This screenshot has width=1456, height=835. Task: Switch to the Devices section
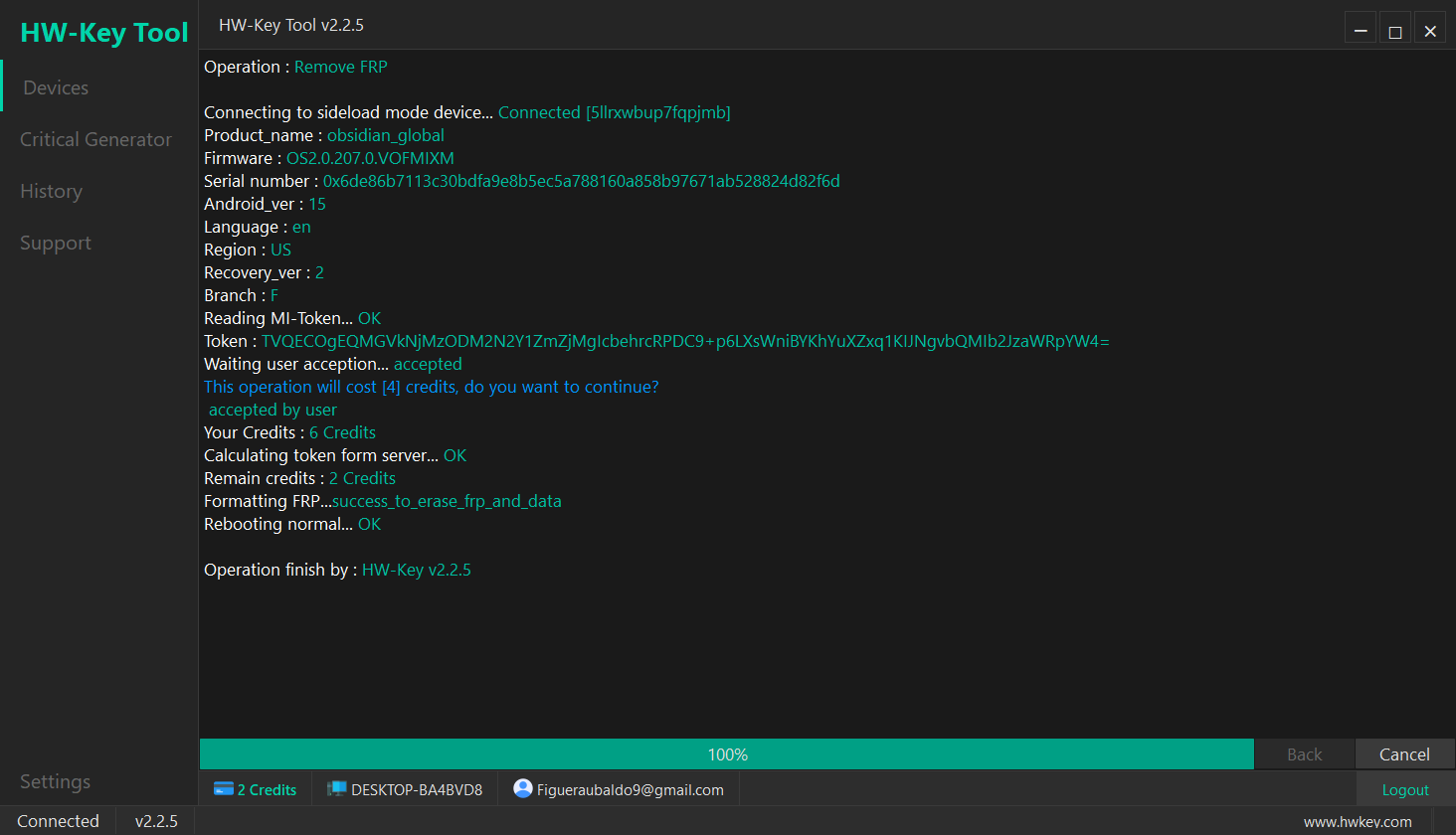[55, 87]
